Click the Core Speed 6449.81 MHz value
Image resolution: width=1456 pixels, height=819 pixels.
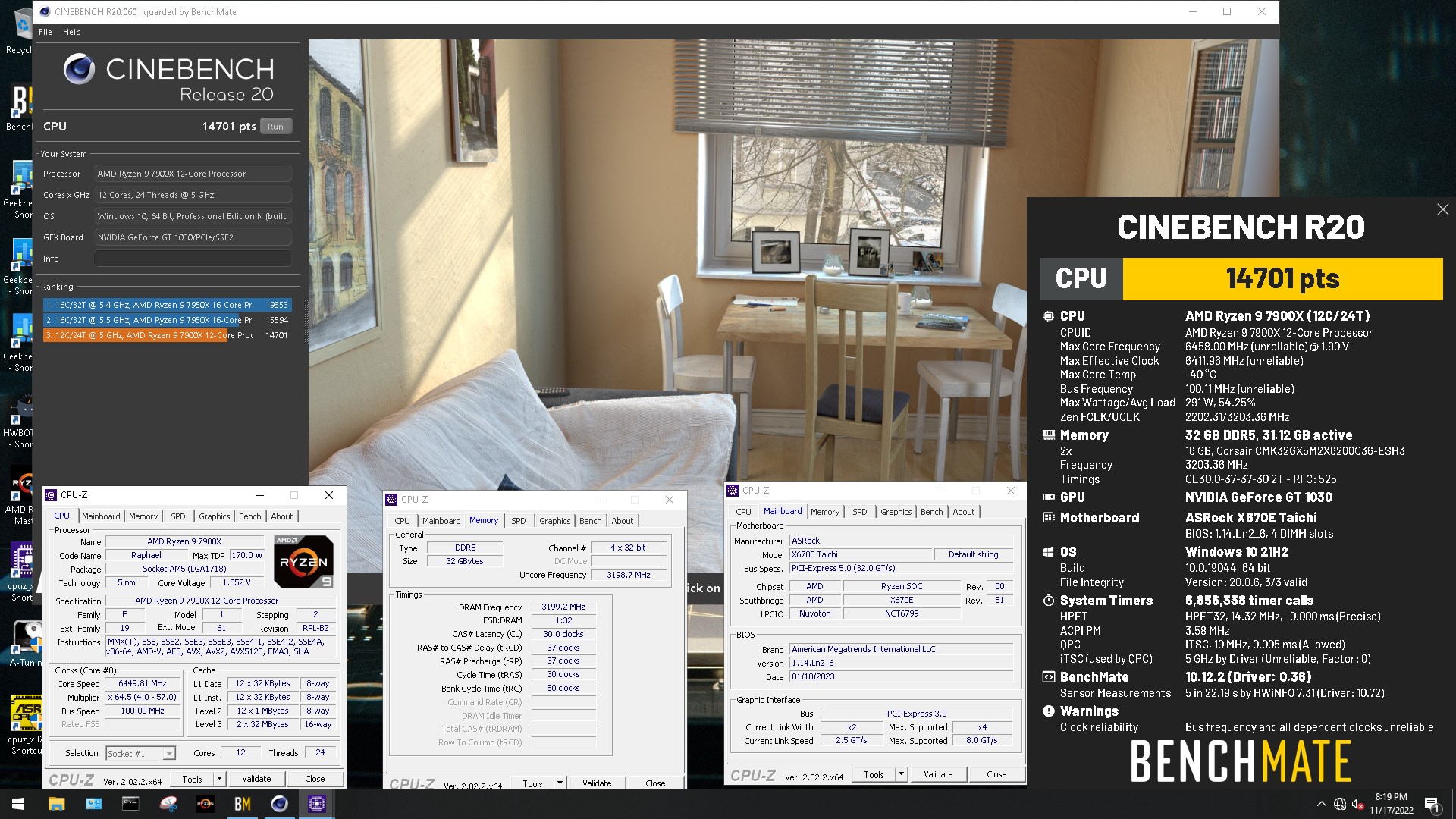[143, 683]
